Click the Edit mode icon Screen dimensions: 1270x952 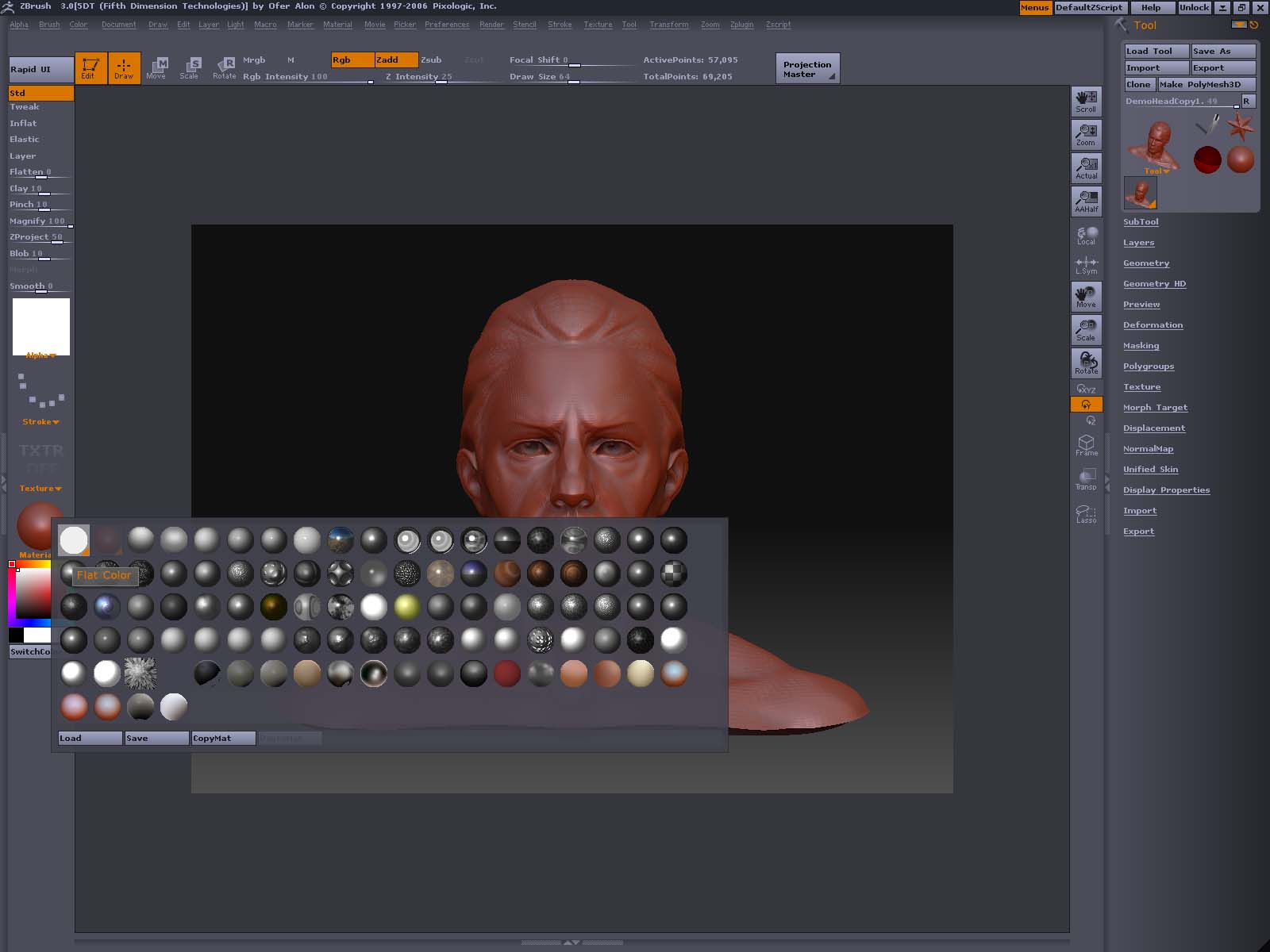(90, 68)
